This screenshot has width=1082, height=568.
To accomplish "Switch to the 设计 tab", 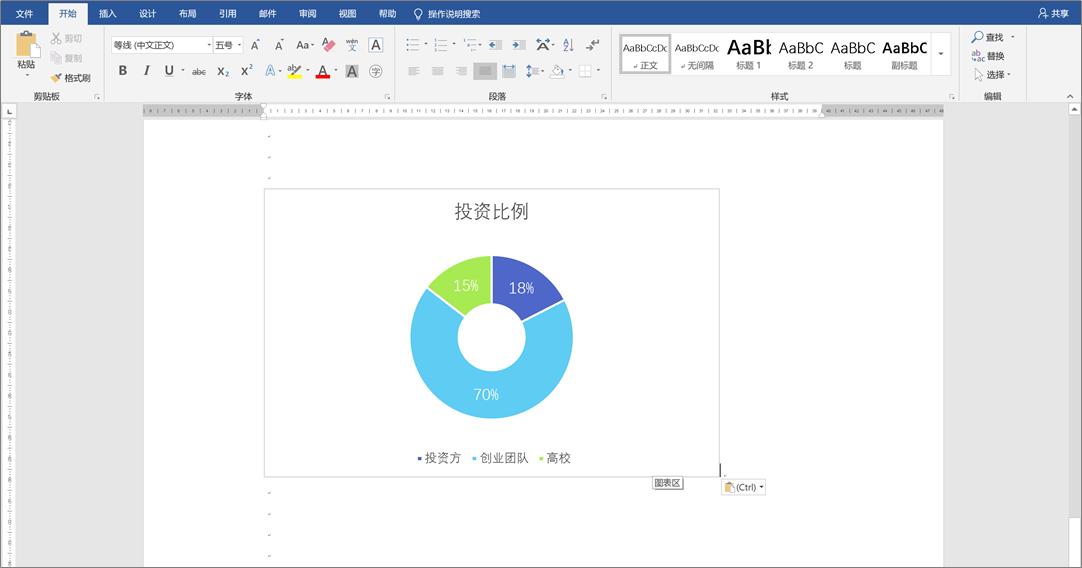I will click(x=148, y=14).
